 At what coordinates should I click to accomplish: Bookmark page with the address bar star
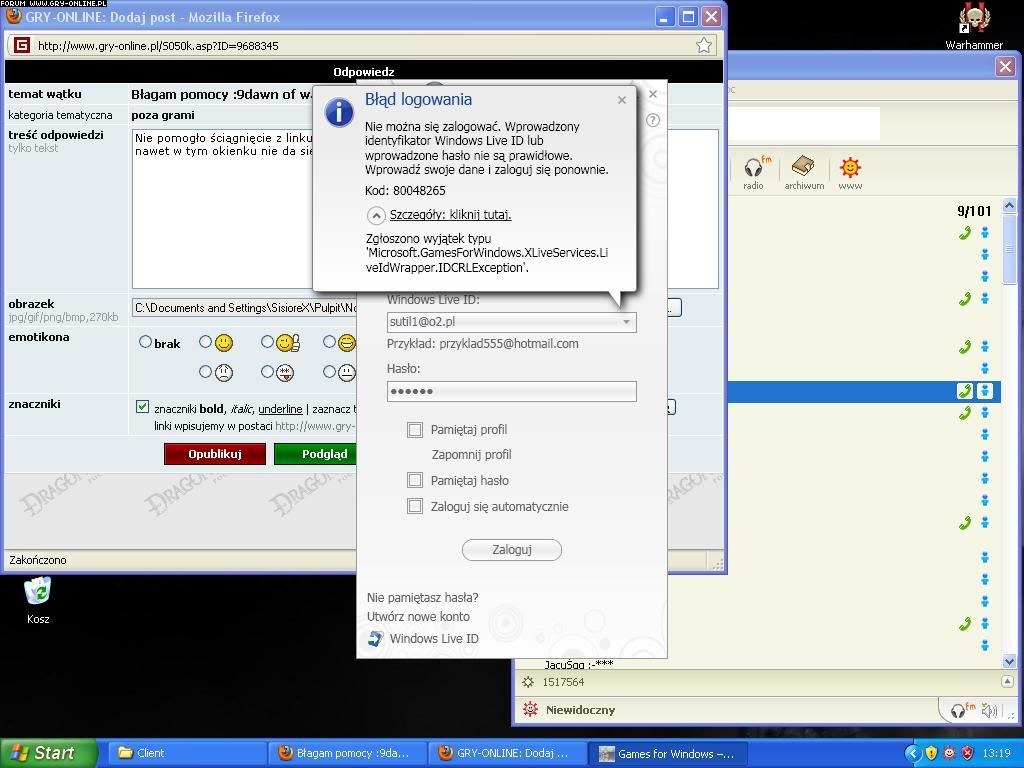tap(704, 45)
